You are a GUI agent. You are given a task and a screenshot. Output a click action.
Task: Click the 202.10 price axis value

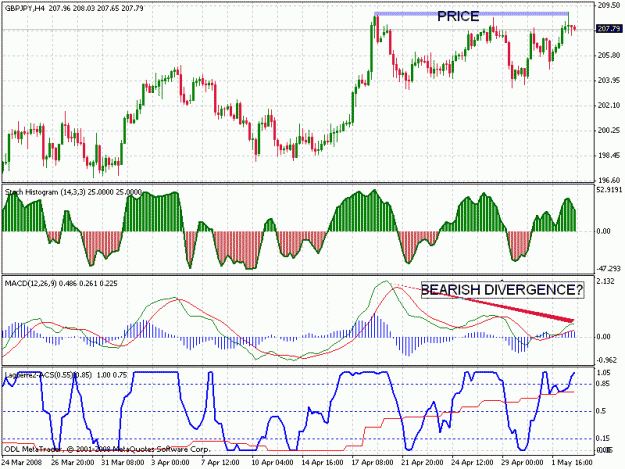(x=609, y=105)
